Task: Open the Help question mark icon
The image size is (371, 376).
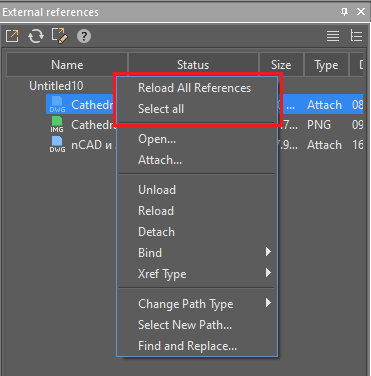Action: pyautogui.click(x=84, y=36)
